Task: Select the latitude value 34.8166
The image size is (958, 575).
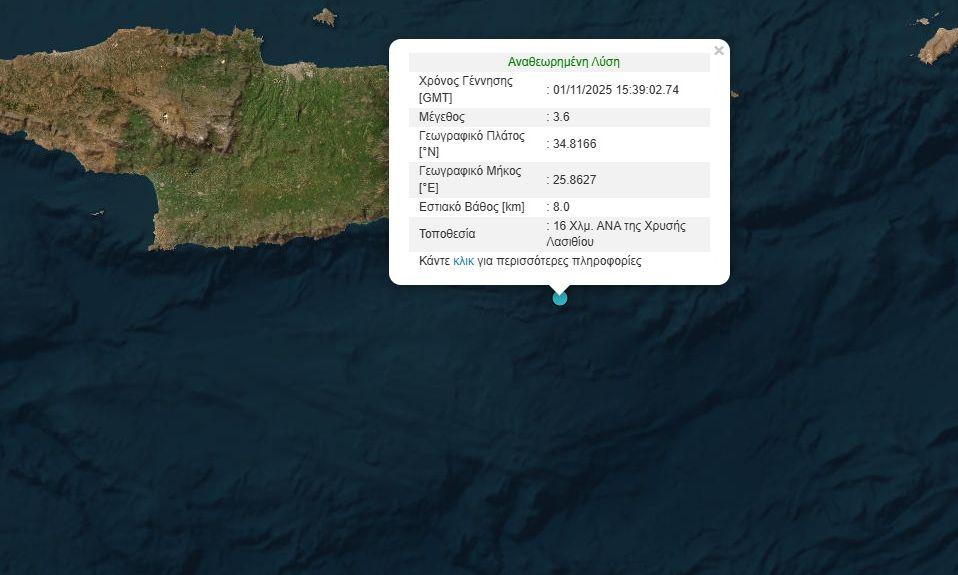Action: click(x=574, y=144)
